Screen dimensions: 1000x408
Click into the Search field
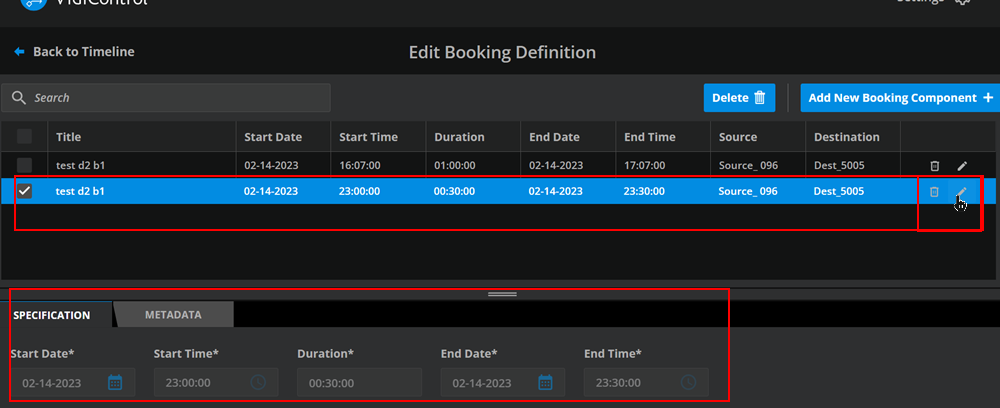[x=170, y=98]
